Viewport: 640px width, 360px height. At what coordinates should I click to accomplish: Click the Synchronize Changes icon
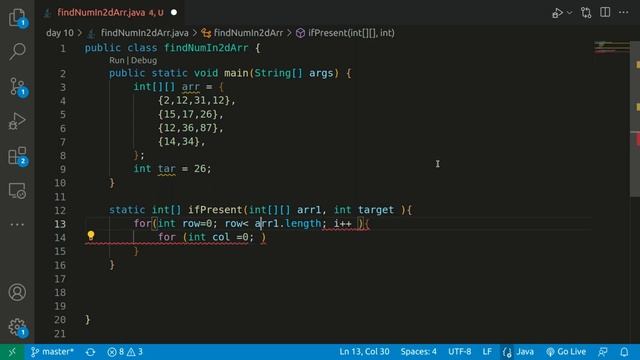click(90, 352)
